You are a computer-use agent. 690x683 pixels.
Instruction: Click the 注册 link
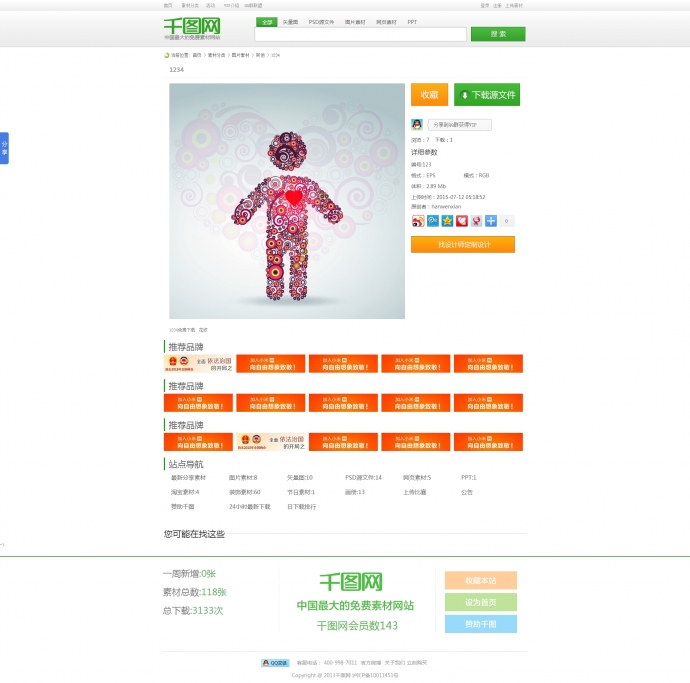[x=497, y=5]
